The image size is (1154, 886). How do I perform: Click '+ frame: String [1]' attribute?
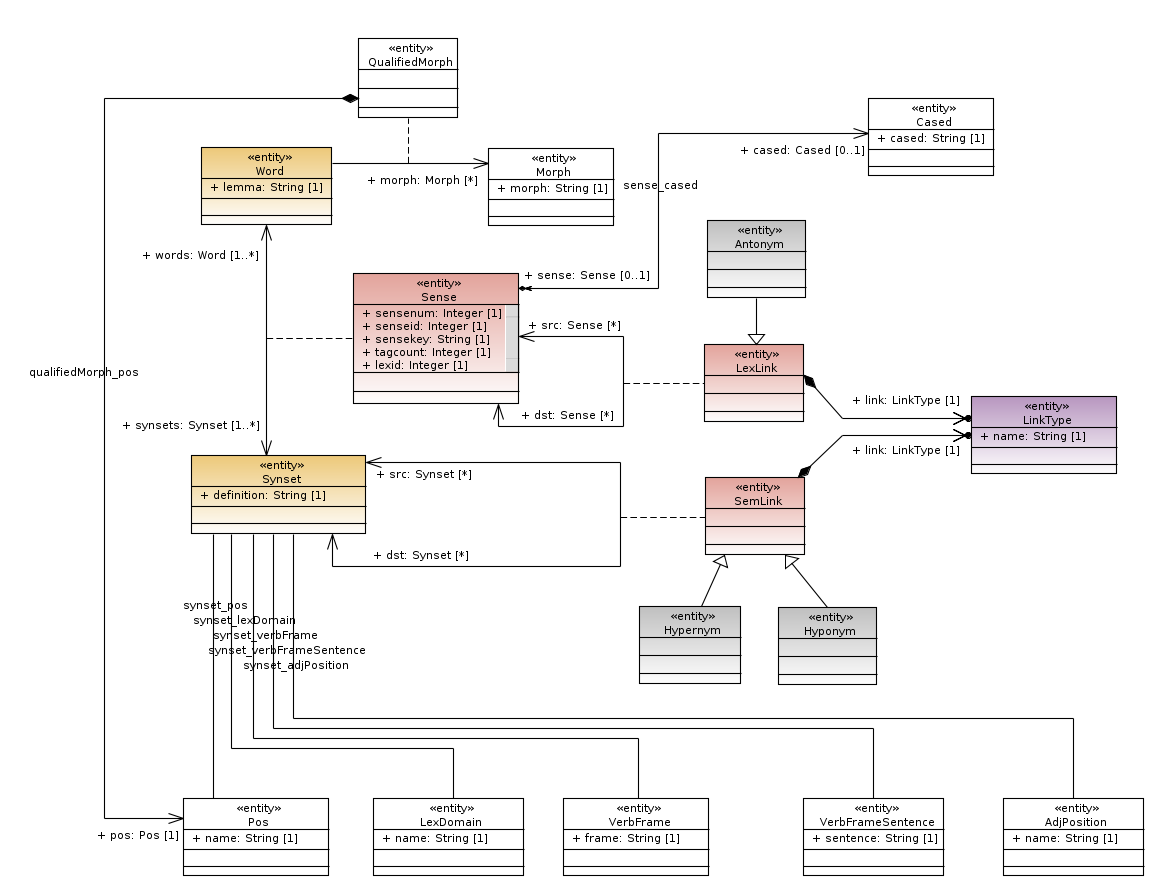[626, 839]
